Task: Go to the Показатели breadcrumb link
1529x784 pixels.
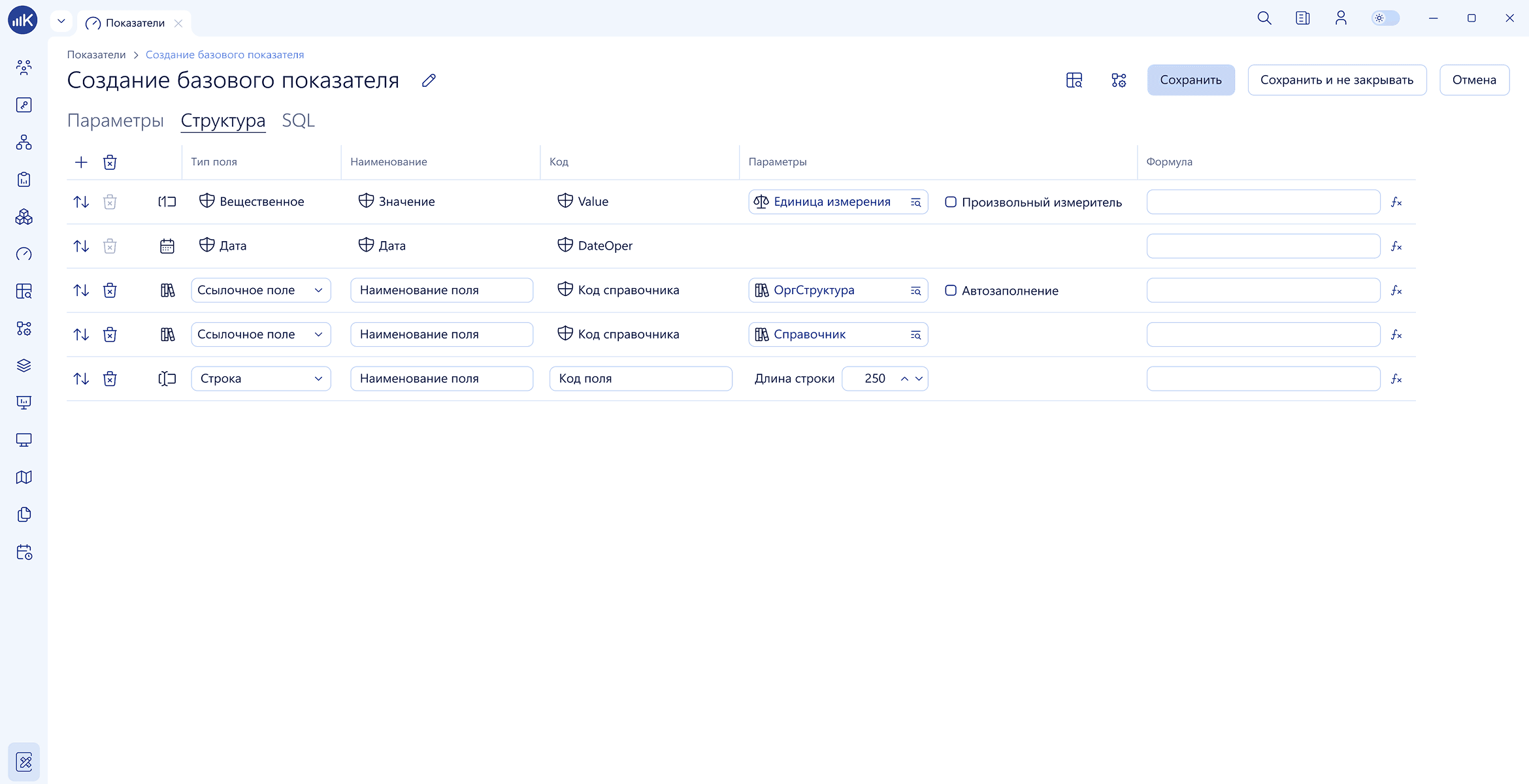Action: [x=97, y=55]
